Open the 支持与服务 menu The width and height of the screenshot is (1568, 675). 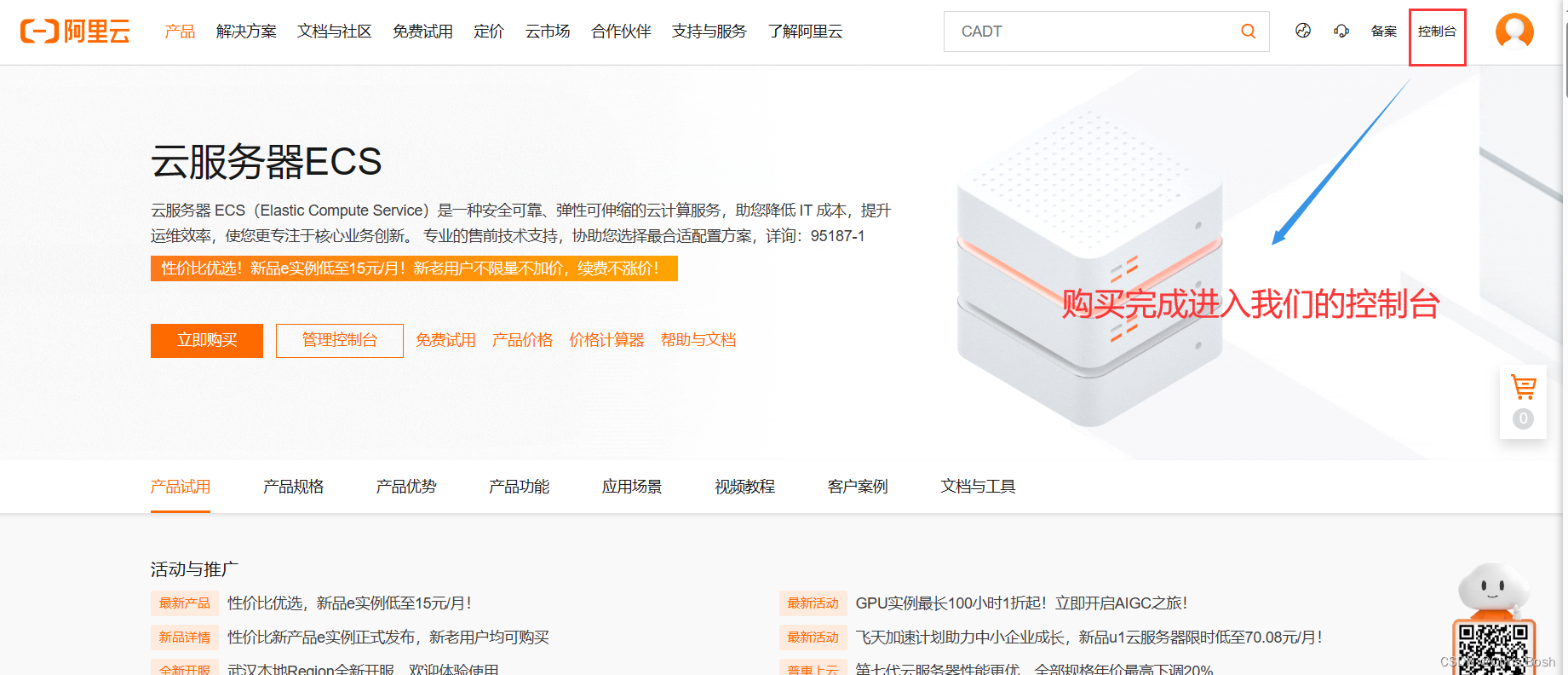[x=709, y=32]
